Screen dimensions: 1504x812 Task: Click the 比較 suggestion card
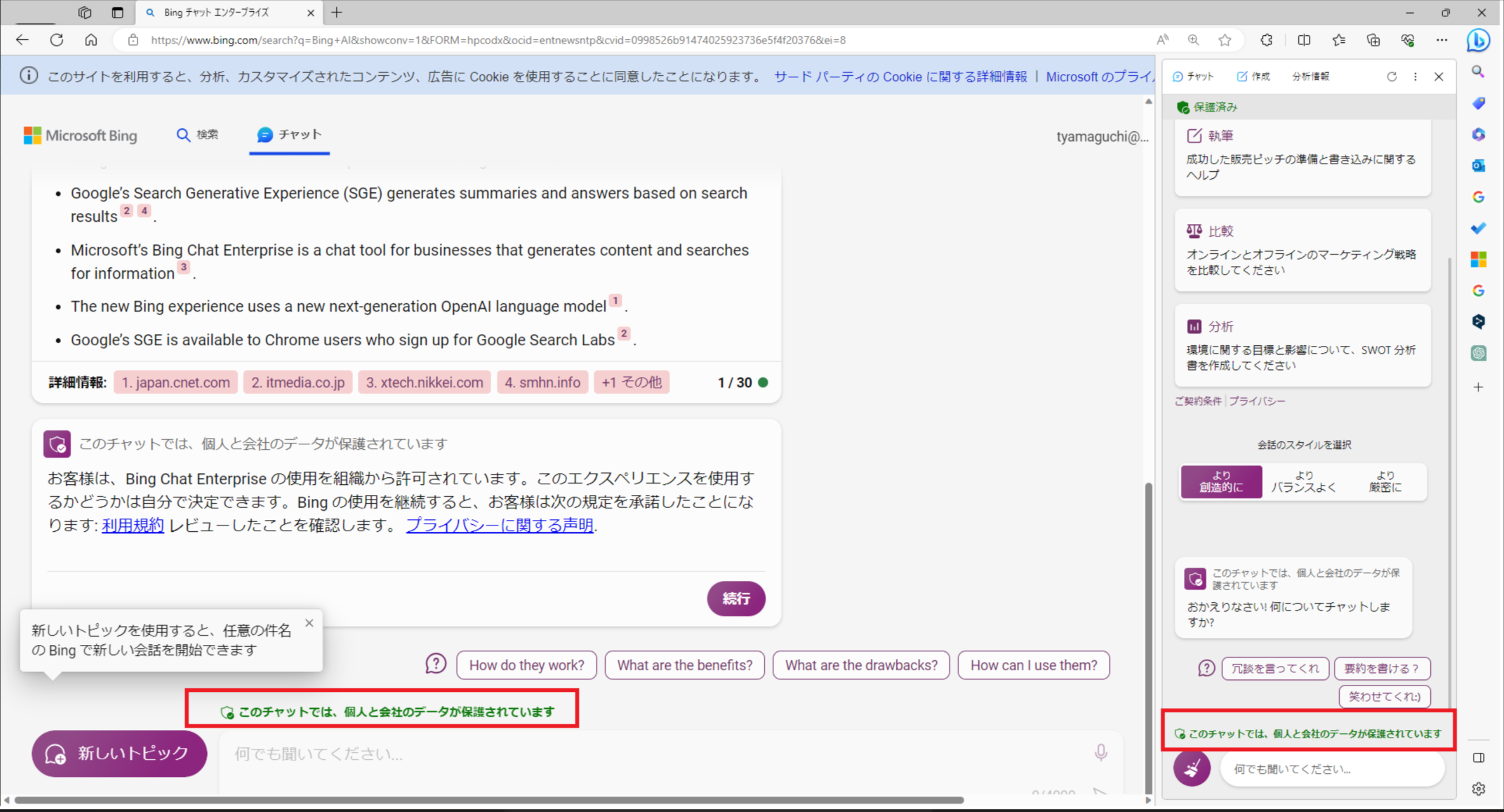pos(1303,250)
